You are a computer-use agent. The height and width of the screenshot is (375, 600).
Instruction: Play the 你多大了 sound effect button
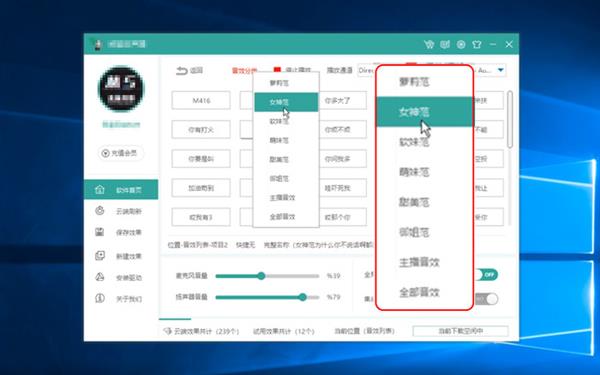(x=343, y=100)
